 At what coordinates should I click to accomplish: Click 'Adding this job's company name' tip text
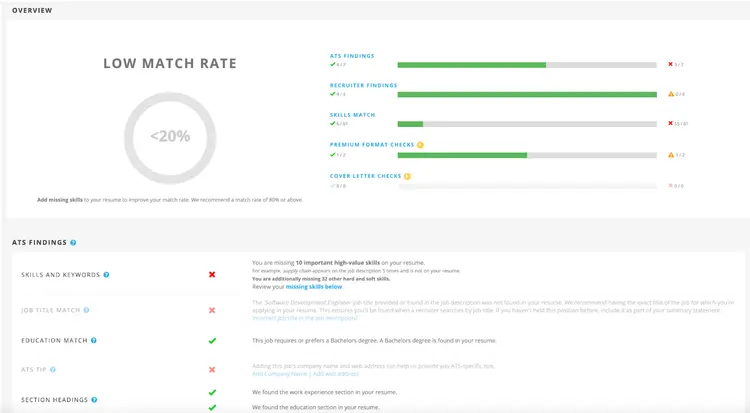click(373, 366)
